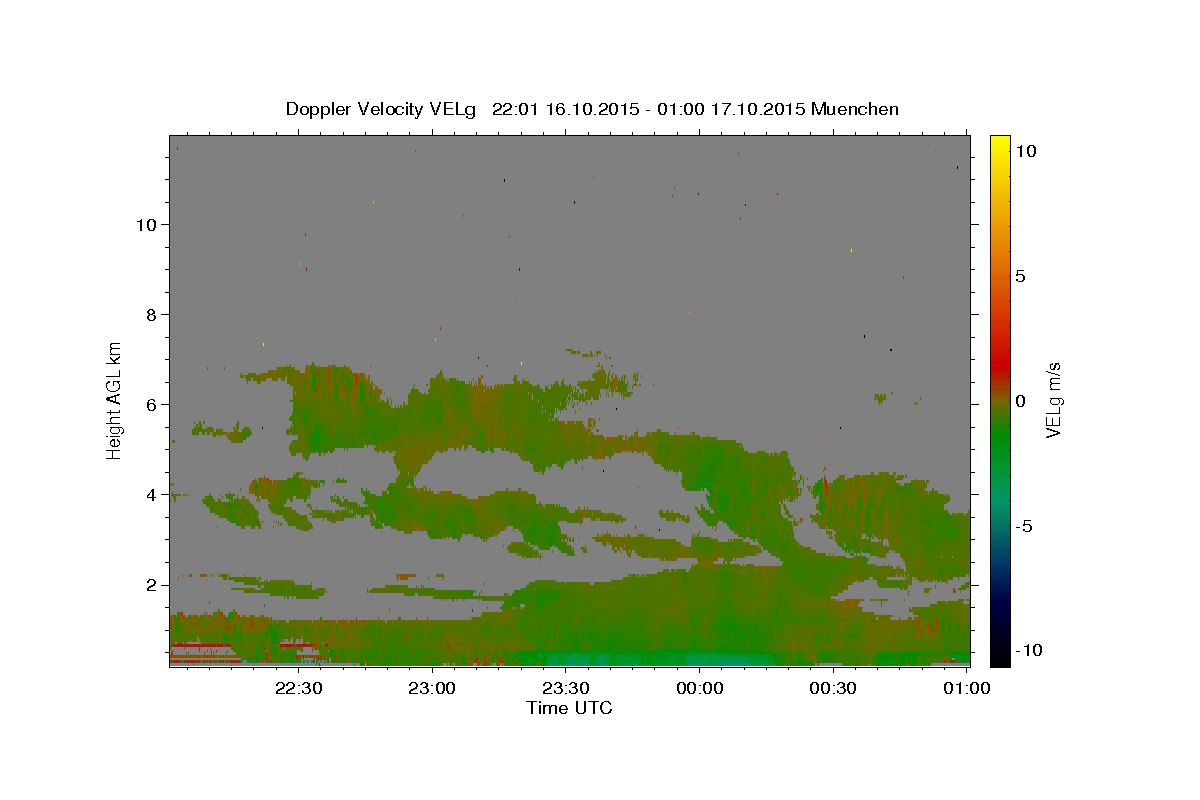Viewport: 1200px width, 800px height.
Task: Click the x-axis label 'Time UTC'
Action: pos(569,708)
